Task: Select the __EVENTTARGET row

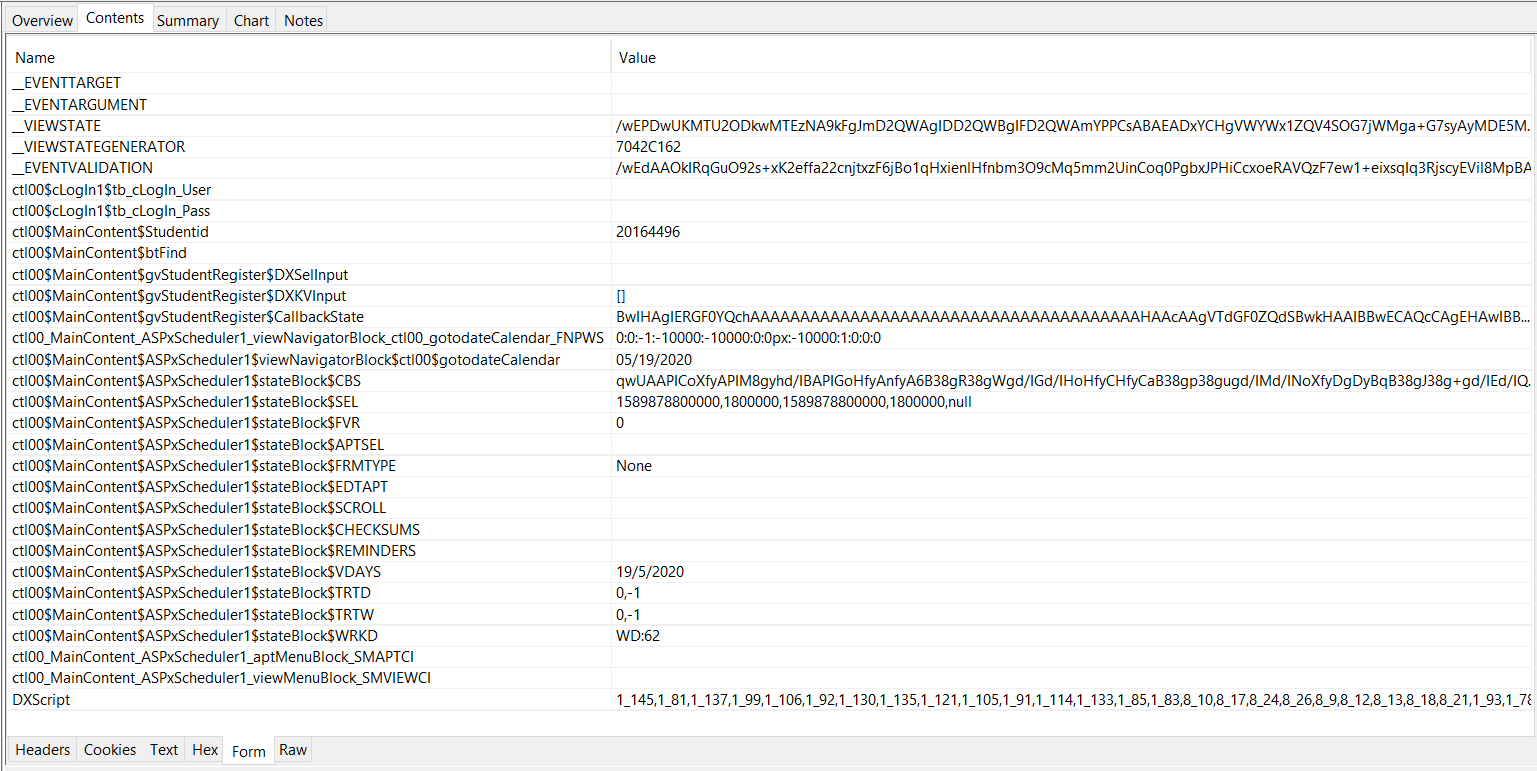Action: click(770, 83)
